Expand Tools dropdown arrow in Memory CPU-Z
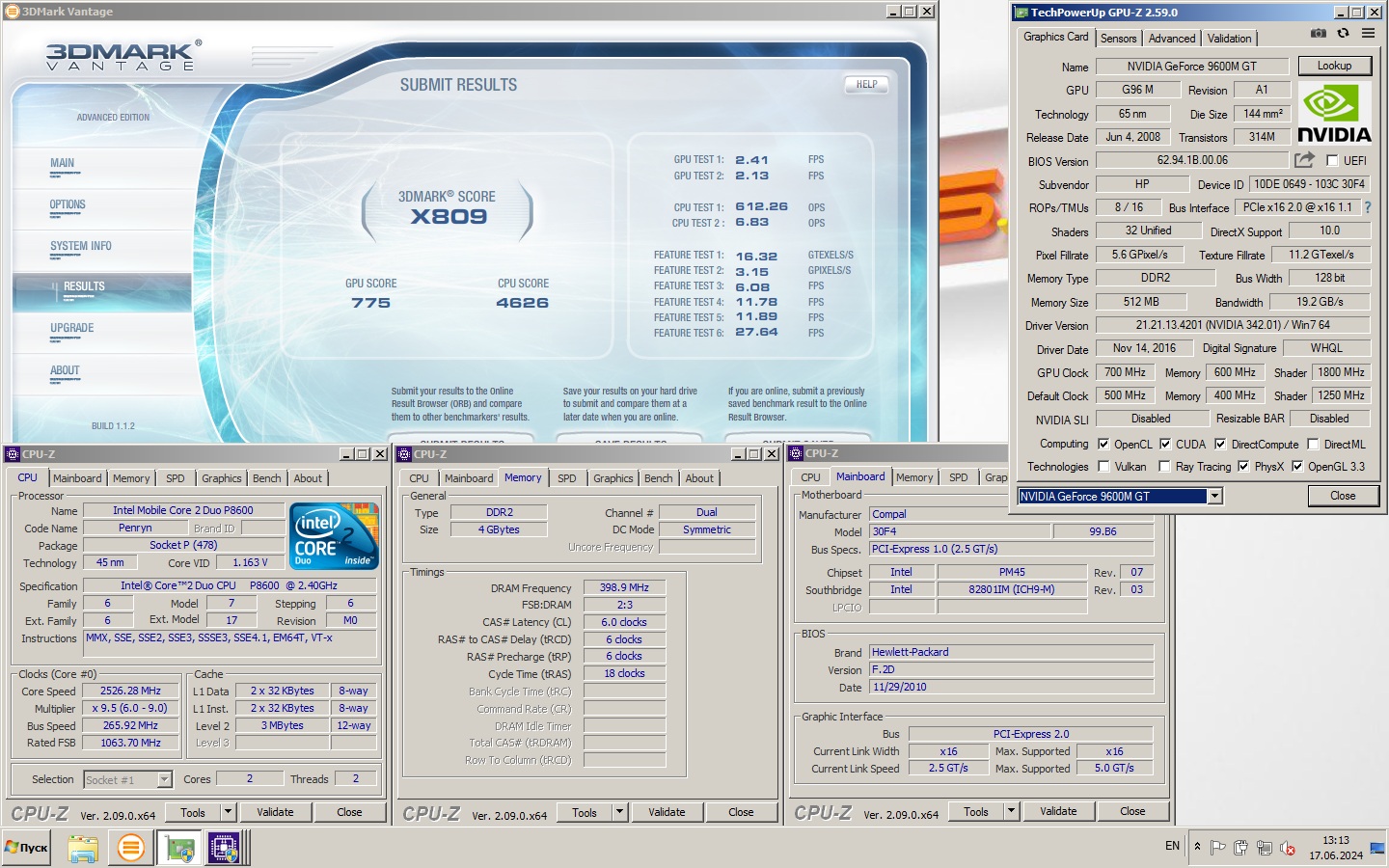 [620, 812]
